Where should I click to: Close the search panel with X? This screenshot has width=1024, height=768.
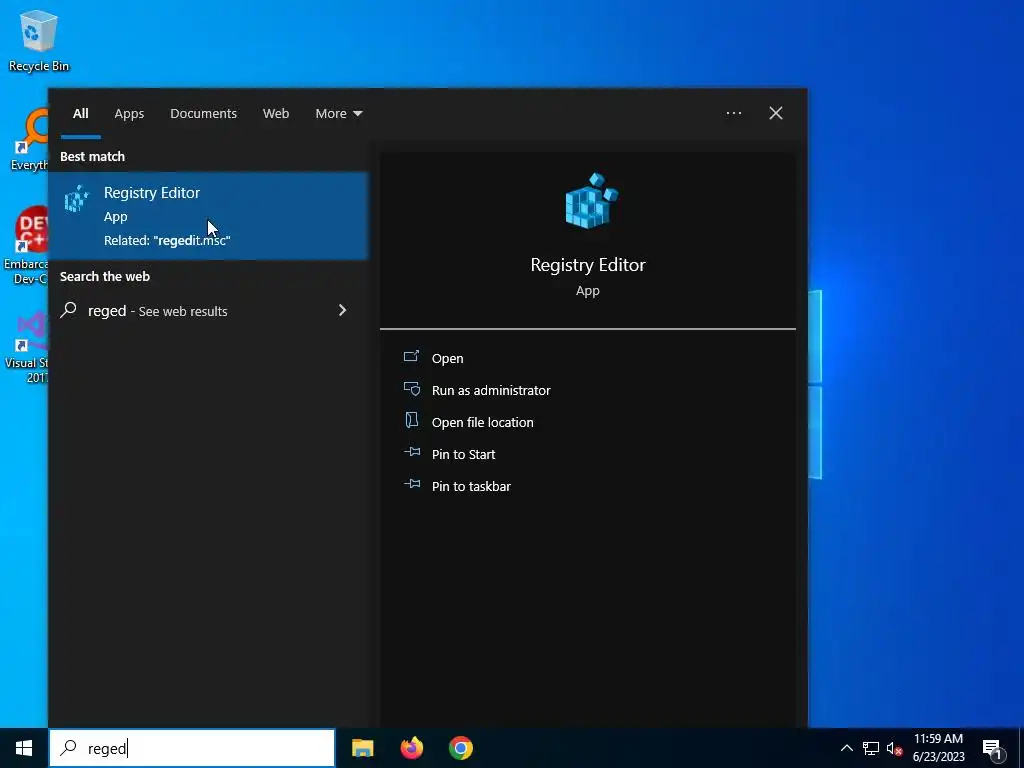[x=776, y=113]
